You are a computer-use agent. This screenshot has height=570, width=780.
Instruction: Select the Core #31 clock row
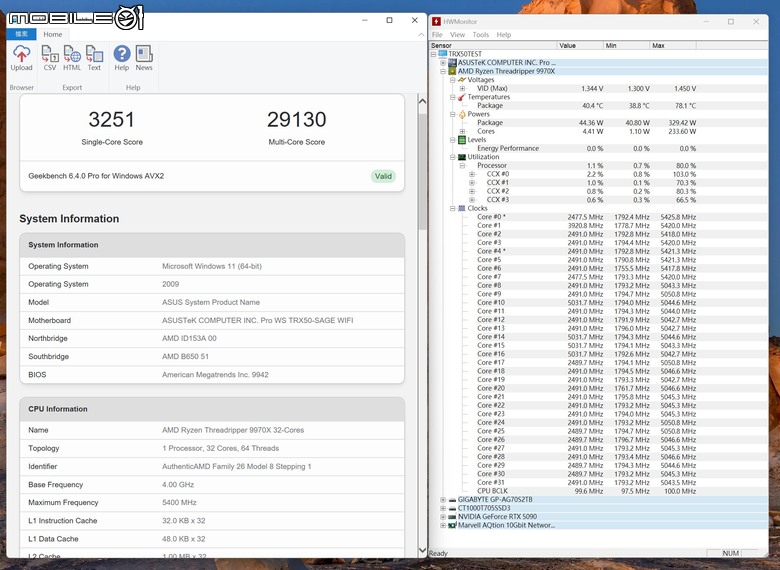(x=599, y=482)
